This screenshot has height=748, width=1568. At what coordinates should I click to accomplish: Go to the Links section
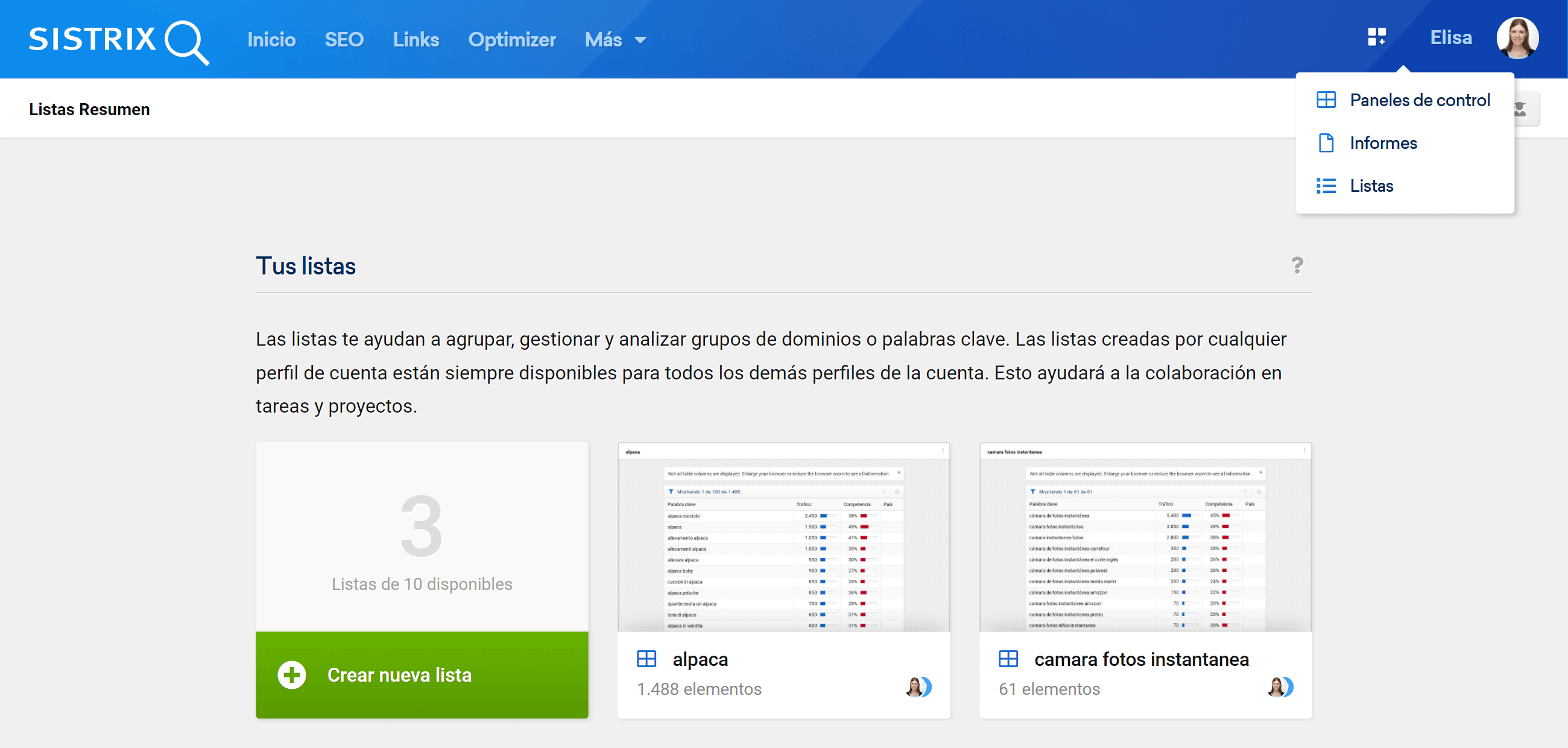(416, 40)
